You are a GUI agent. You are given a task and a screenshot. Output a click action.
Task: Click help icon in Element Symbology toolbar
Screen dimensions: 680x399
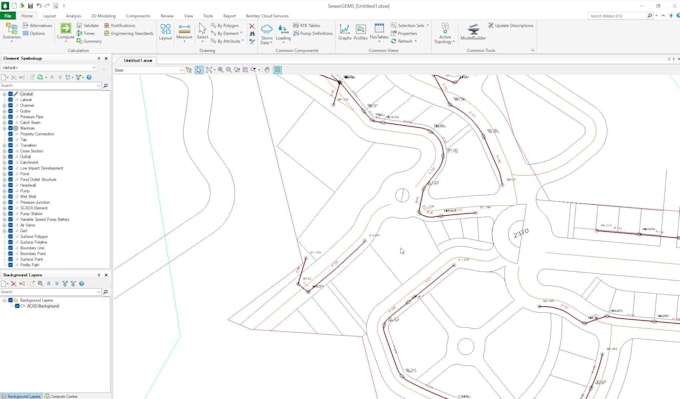click(x=89, y=77)
